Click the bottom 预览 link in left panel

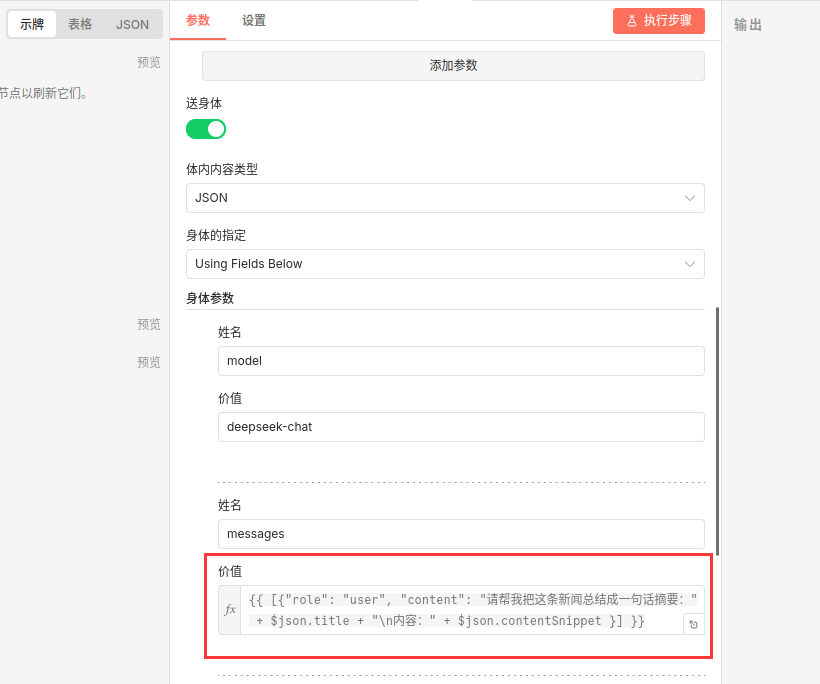pos(149,362)
